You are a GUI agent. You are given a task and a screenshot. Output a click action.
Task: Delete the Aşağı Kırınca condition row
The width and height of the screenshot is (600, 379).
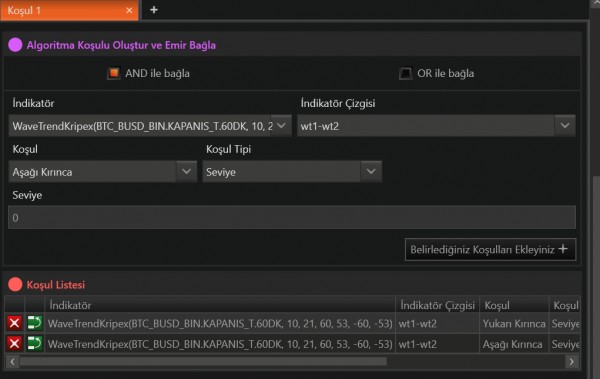pyautogui.click(x=15, y=343)
